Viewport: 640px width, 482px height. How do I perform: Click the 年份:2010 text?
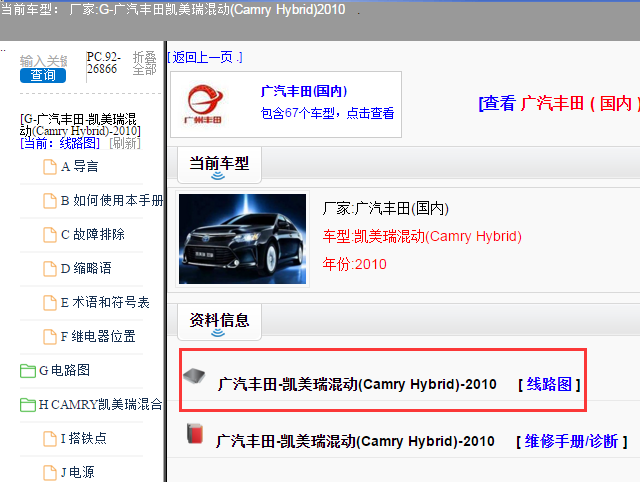coord(354,264)
